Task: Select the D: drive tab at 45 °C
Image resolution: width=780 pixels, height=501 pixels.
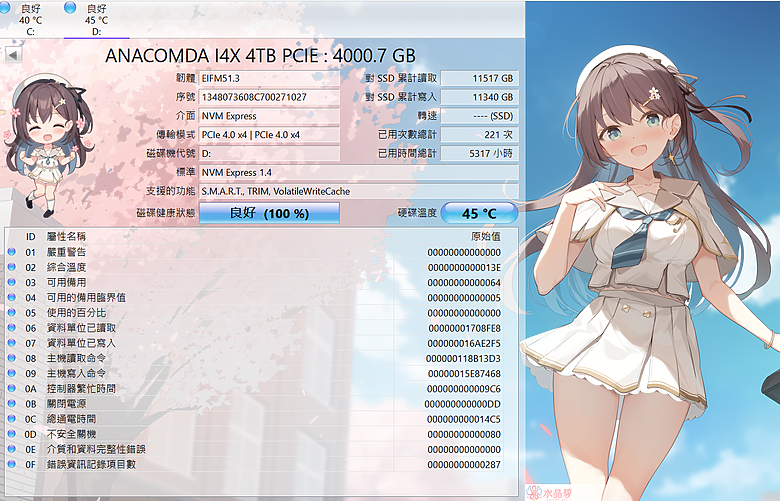Action: (x=97, y=20)
